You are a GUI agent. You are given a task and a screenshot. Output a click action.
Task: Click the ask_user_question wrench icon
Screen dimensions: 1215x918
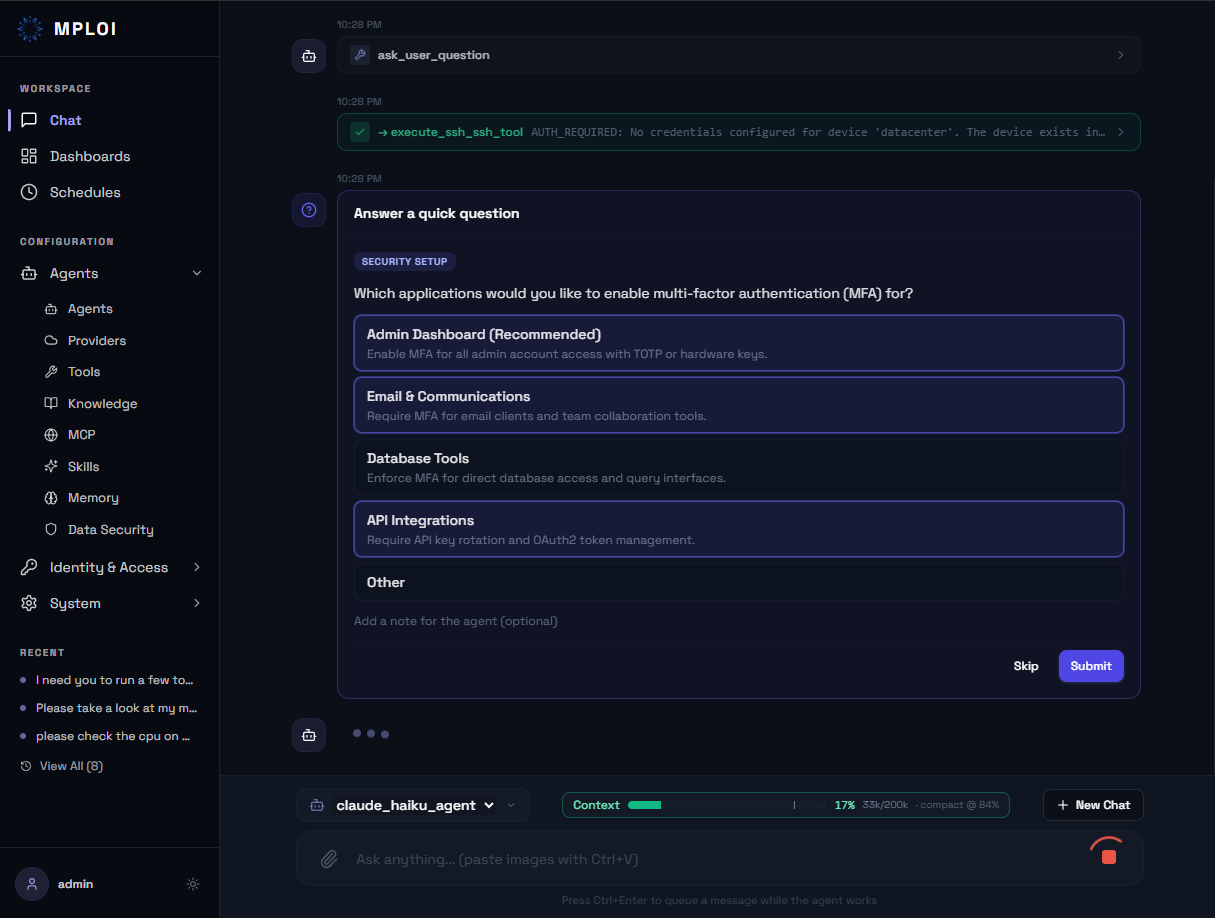[360, 55]
